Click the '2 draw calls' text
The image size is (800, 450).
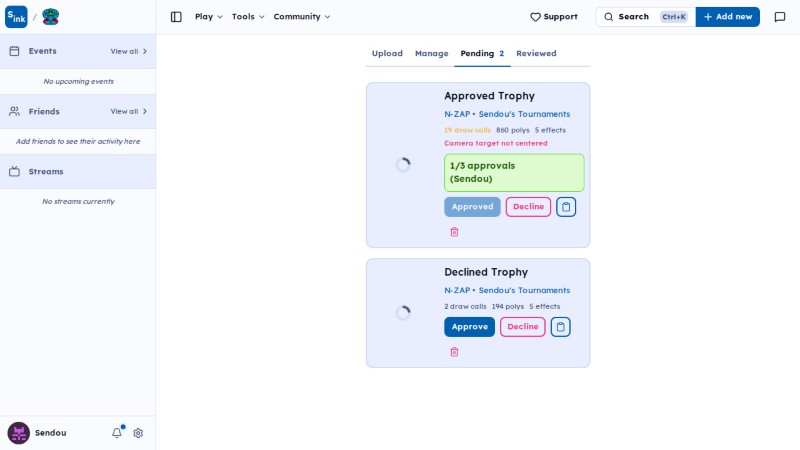coord(465,307)
